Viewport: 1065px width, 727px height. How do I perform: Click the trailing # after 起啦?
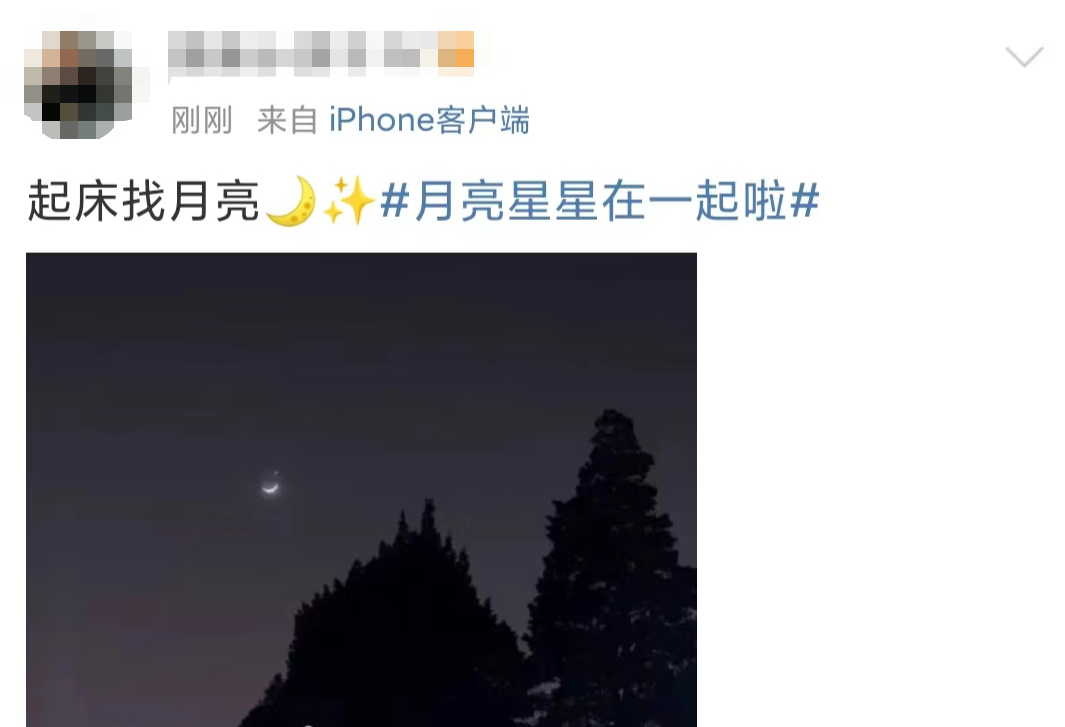click(x=805, y=201)
